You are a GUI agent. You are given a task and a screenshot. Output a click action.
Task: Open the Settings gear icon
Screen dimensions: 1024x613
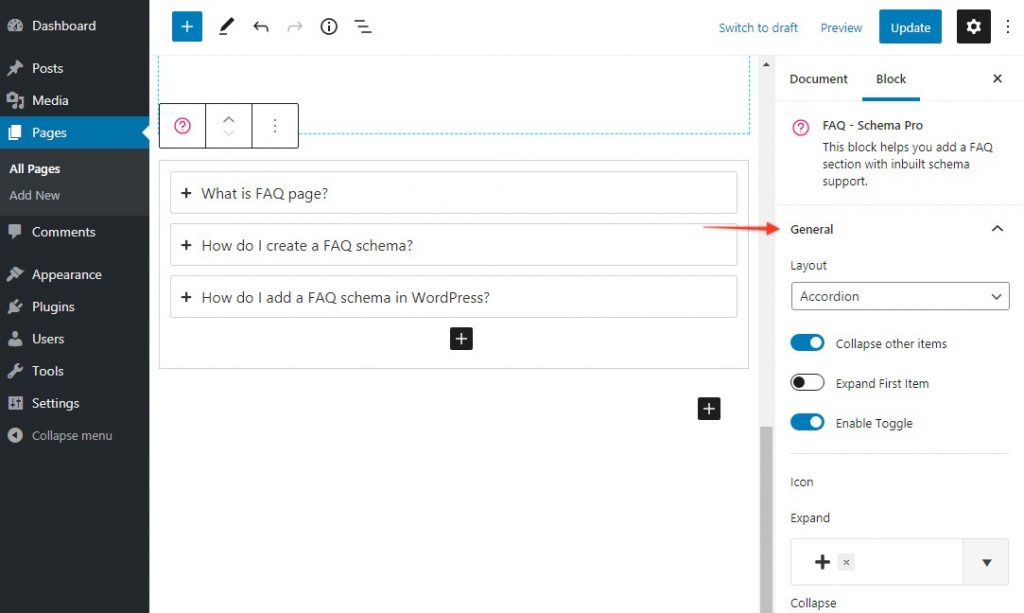click(973, 27)
